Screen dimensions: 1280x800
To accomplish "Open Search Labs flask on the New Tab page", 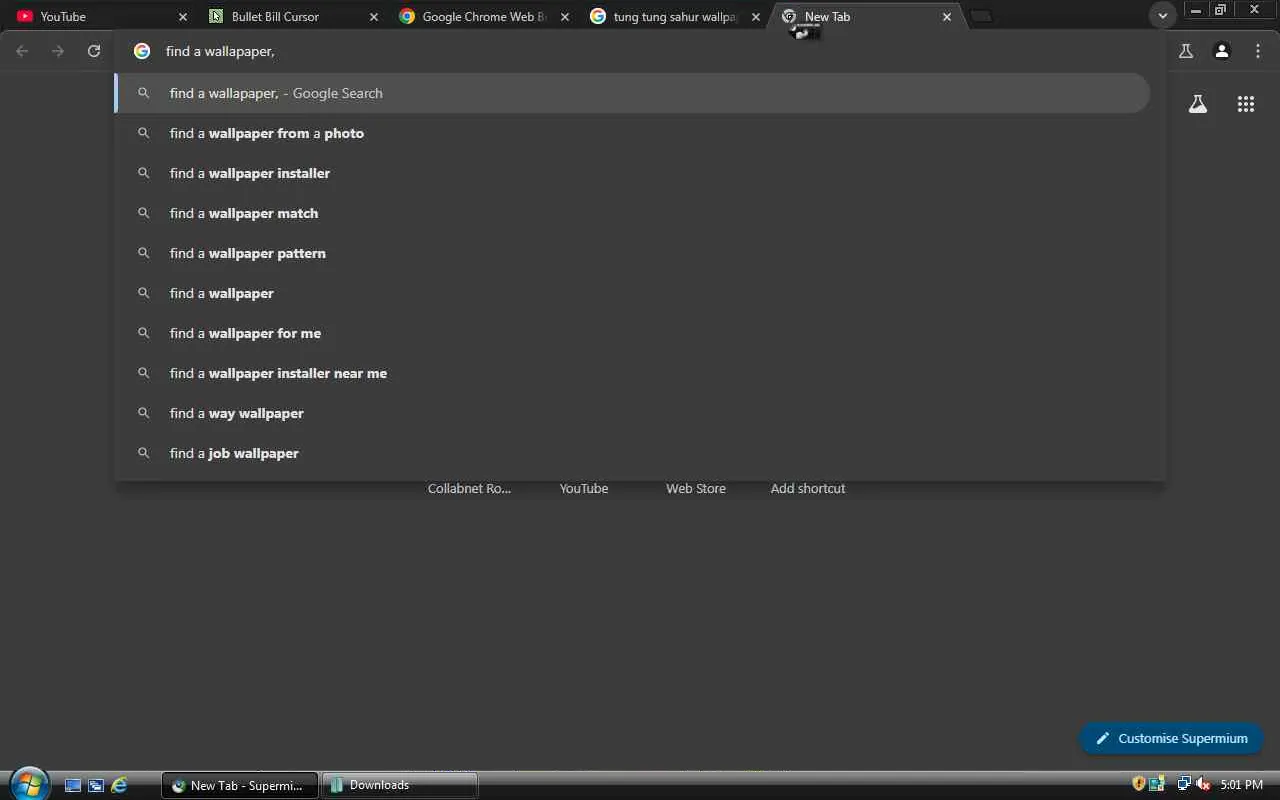I will (x=1198, y=104).
